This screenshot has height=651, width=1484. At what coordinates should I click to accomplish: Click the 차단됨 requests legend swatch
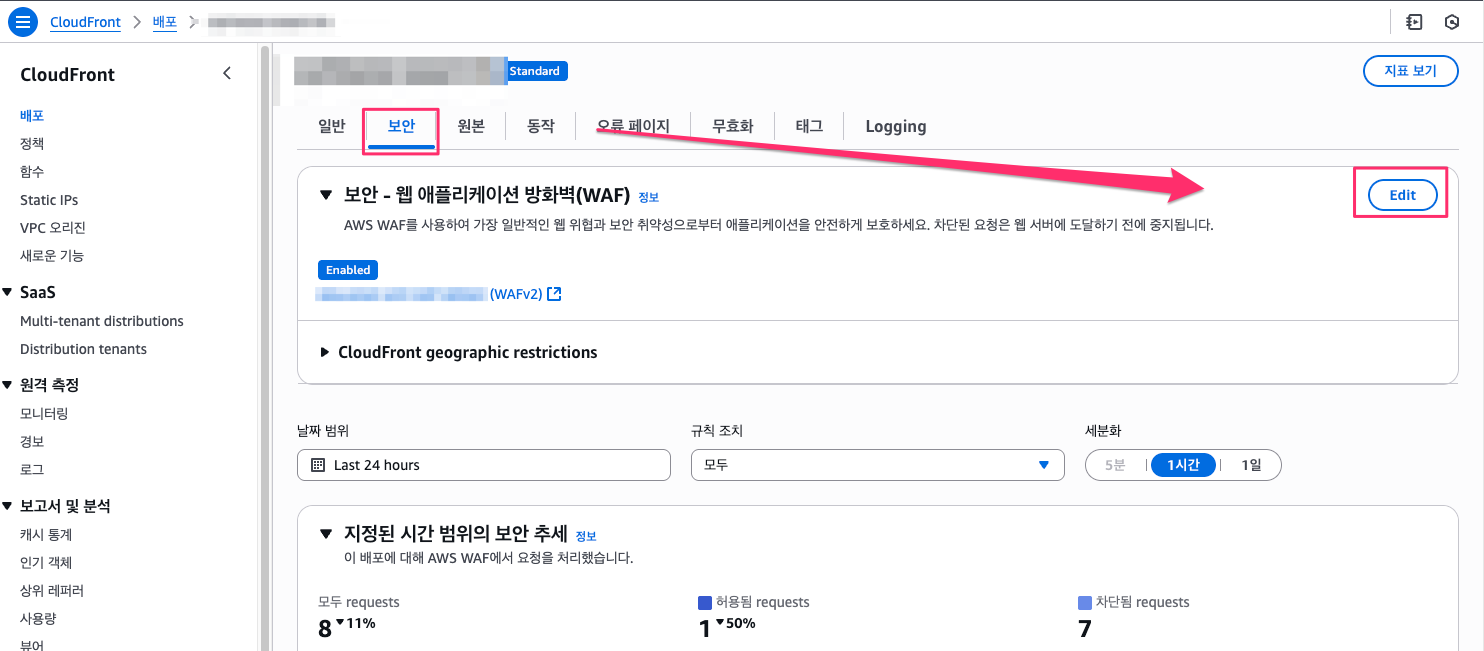click(x=1085, y=603)
